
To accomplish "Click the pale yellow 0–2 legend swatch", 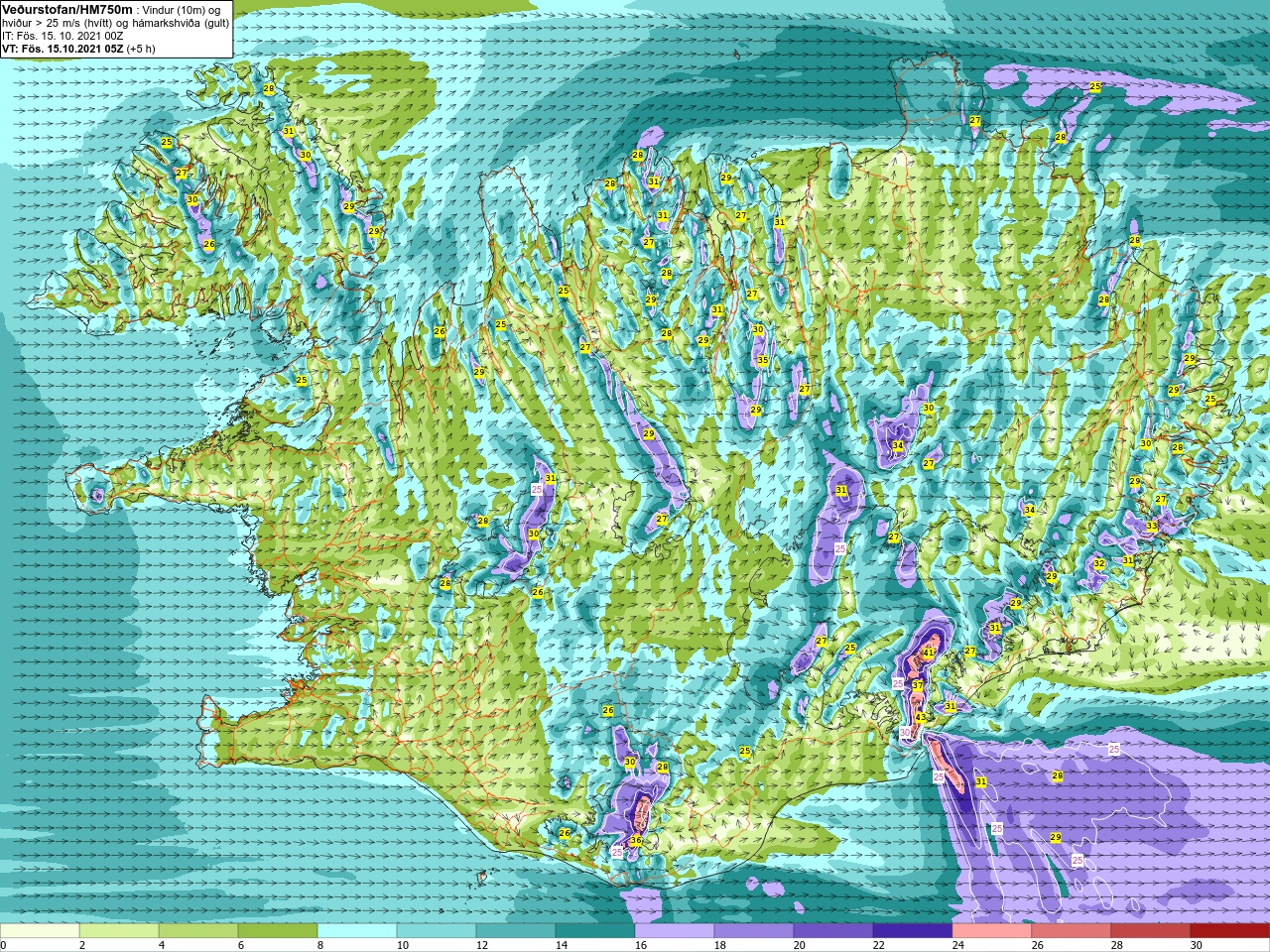I will 40,931.
